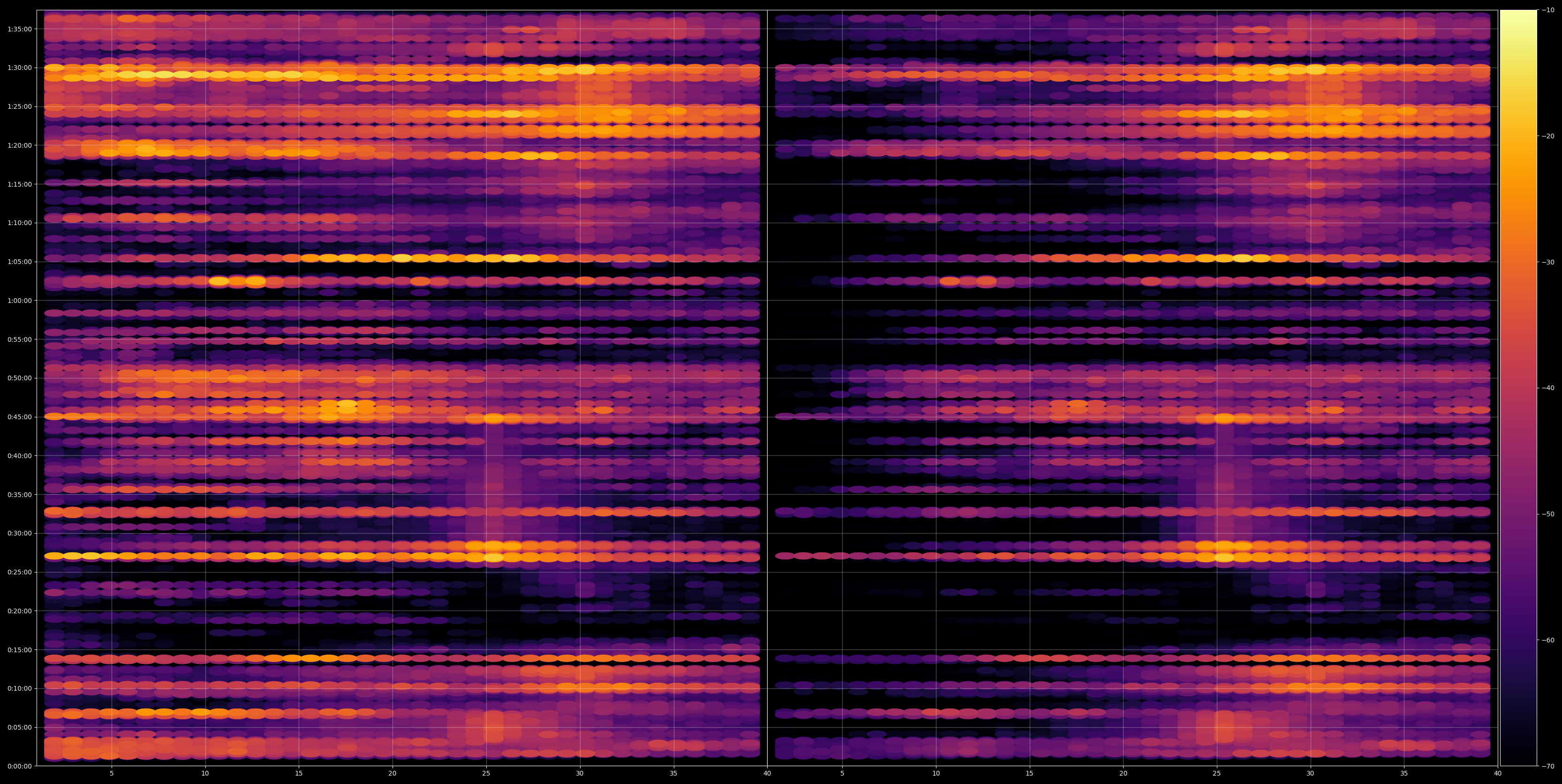The image size is (1562, 784).
Task: Click x-axis label 25 under left heatmap
Action: (x=486, y=774)
